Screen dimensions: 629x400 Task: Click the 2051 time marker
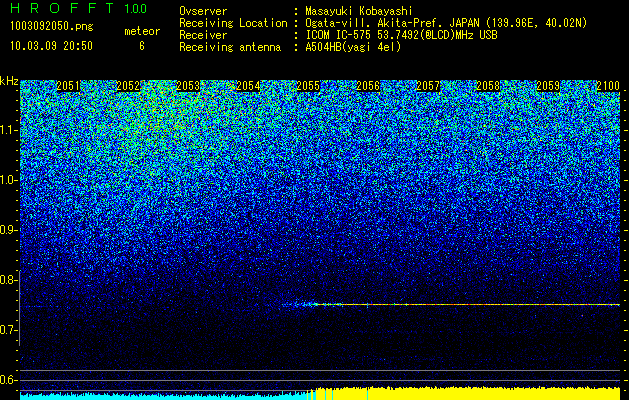tap(68, 86)
